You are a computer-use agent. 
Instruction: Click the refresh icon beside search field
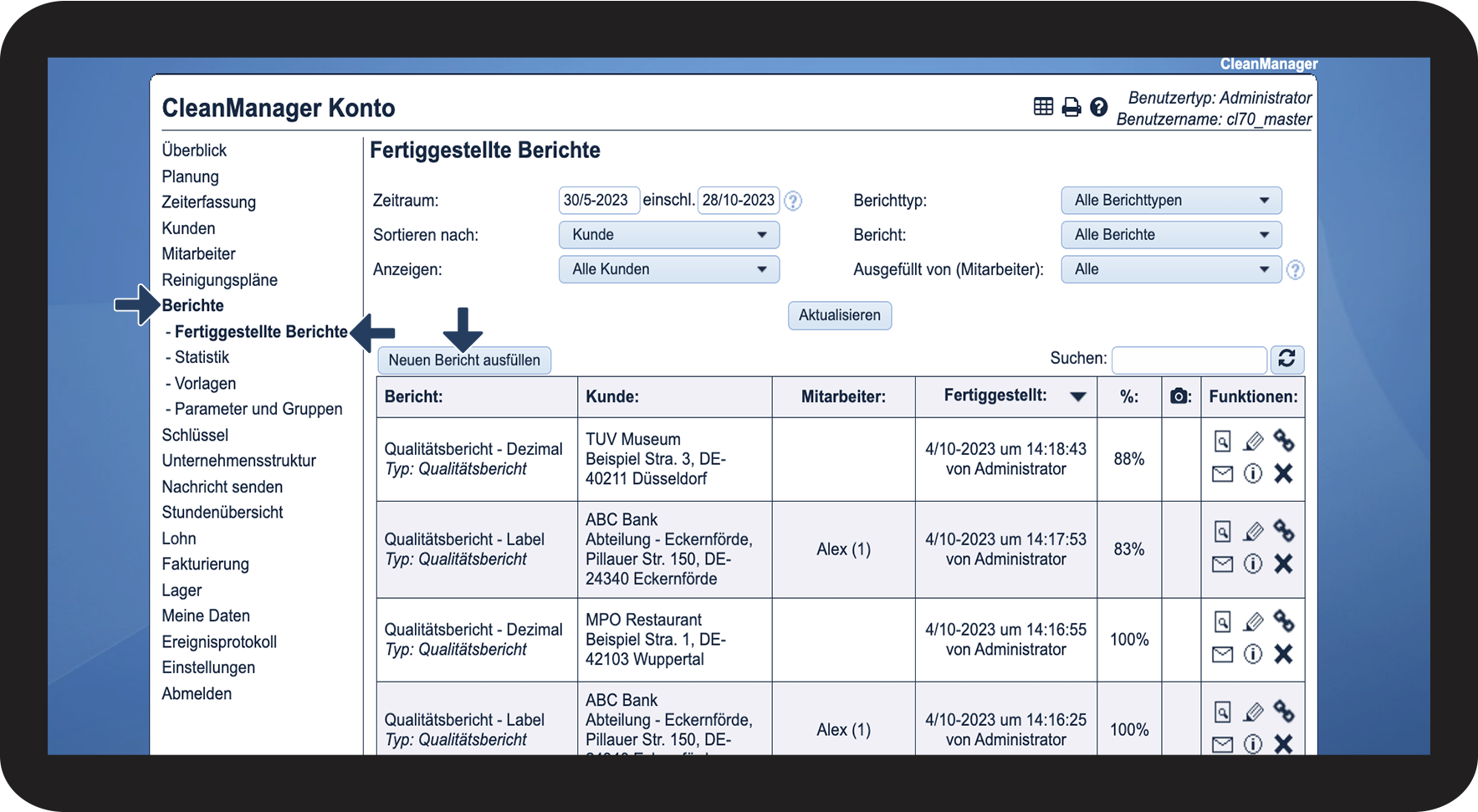pos(1286,359)
